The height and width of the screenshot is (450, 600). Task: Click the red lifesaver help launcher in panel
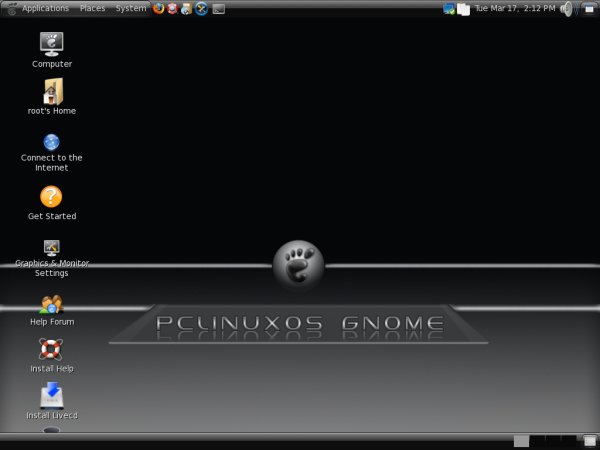(173, 8)
